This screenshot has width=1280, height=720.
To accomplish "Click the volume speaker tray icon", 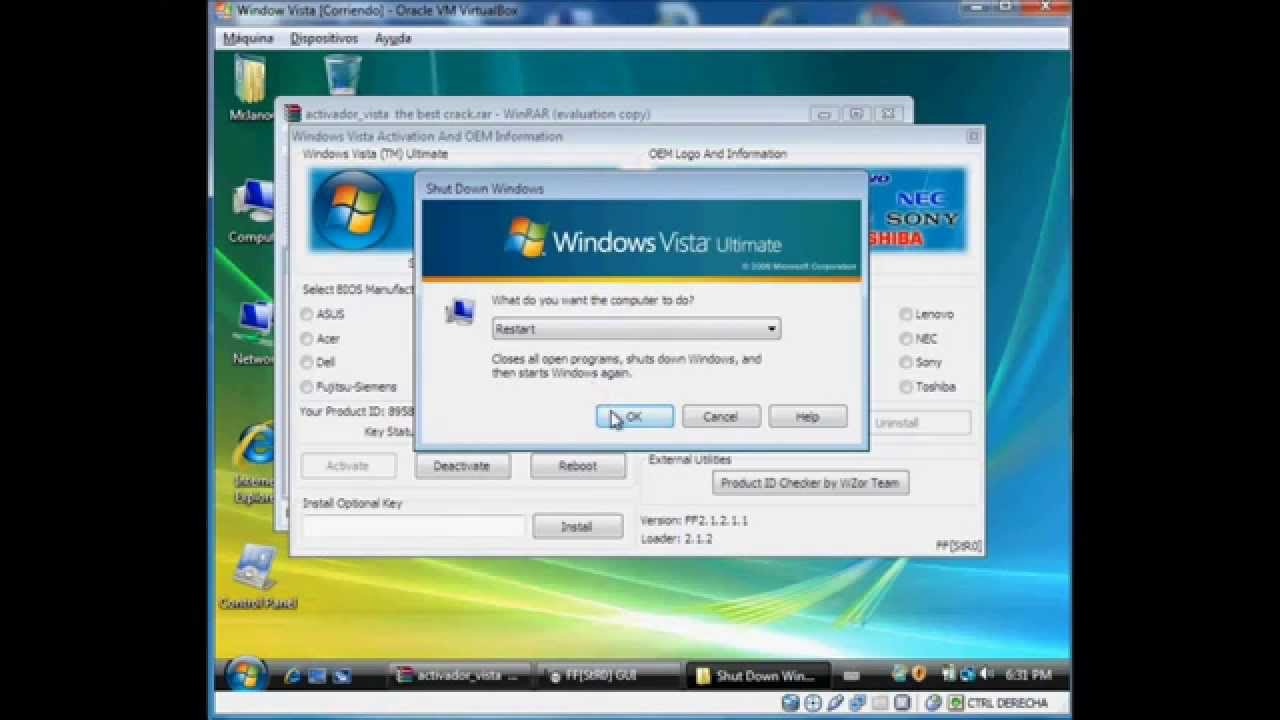I will (x=987, y=675).
